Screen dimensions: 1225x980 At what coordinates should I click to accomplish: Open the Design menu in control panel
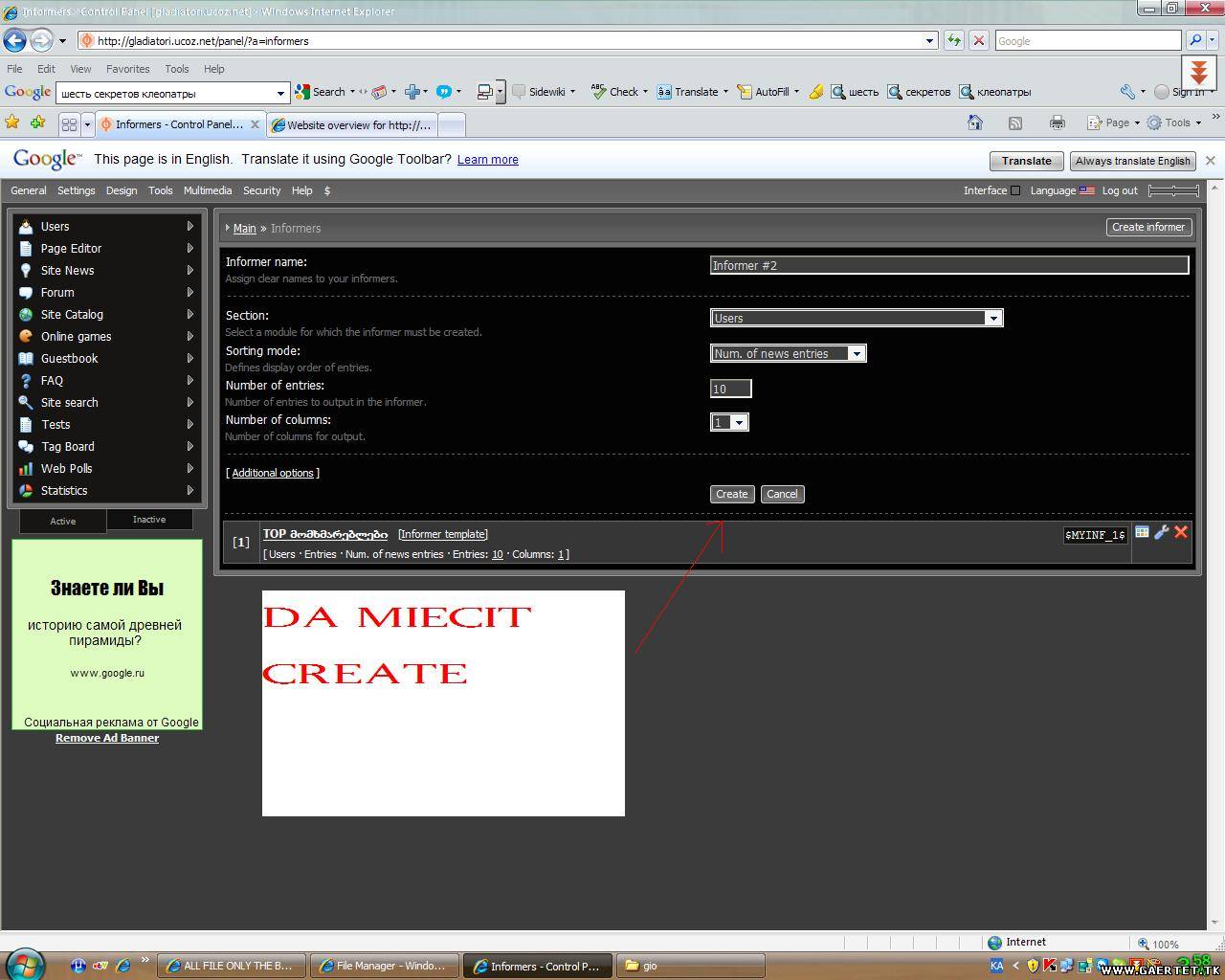point(121,190)
